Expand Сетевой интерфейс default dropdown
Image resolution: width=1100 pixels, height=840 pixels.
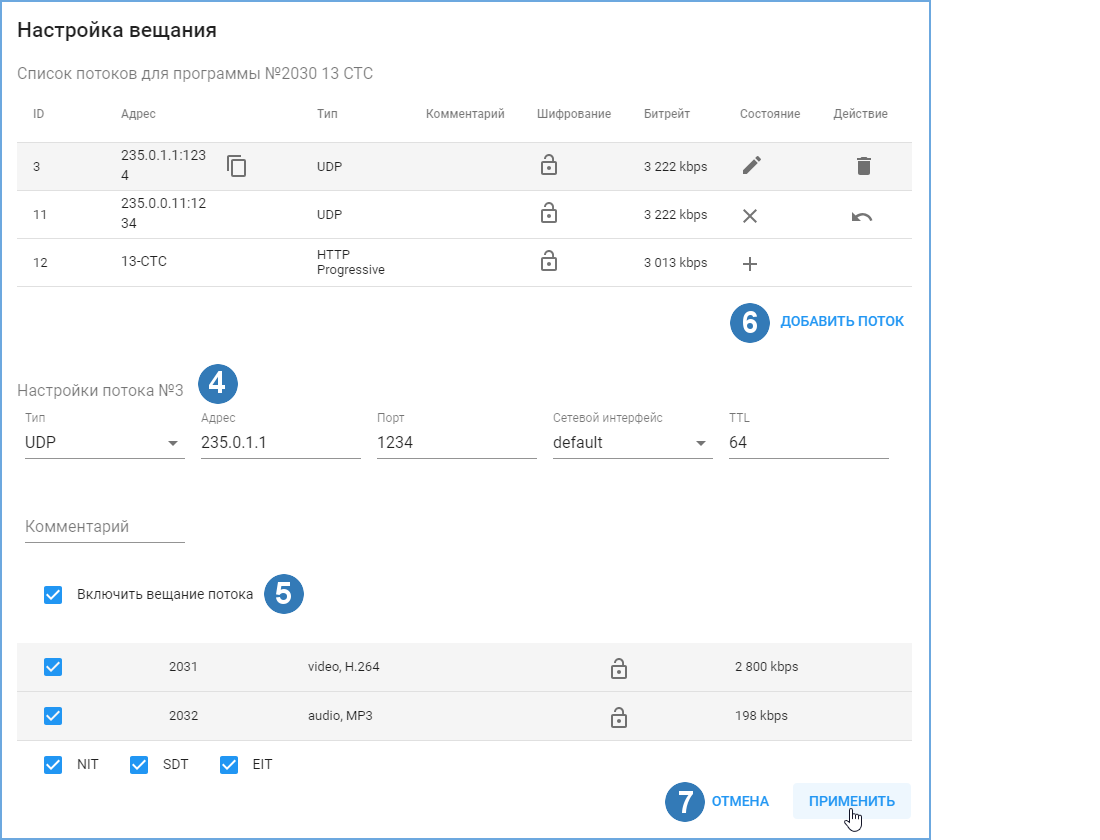(632, 443)
